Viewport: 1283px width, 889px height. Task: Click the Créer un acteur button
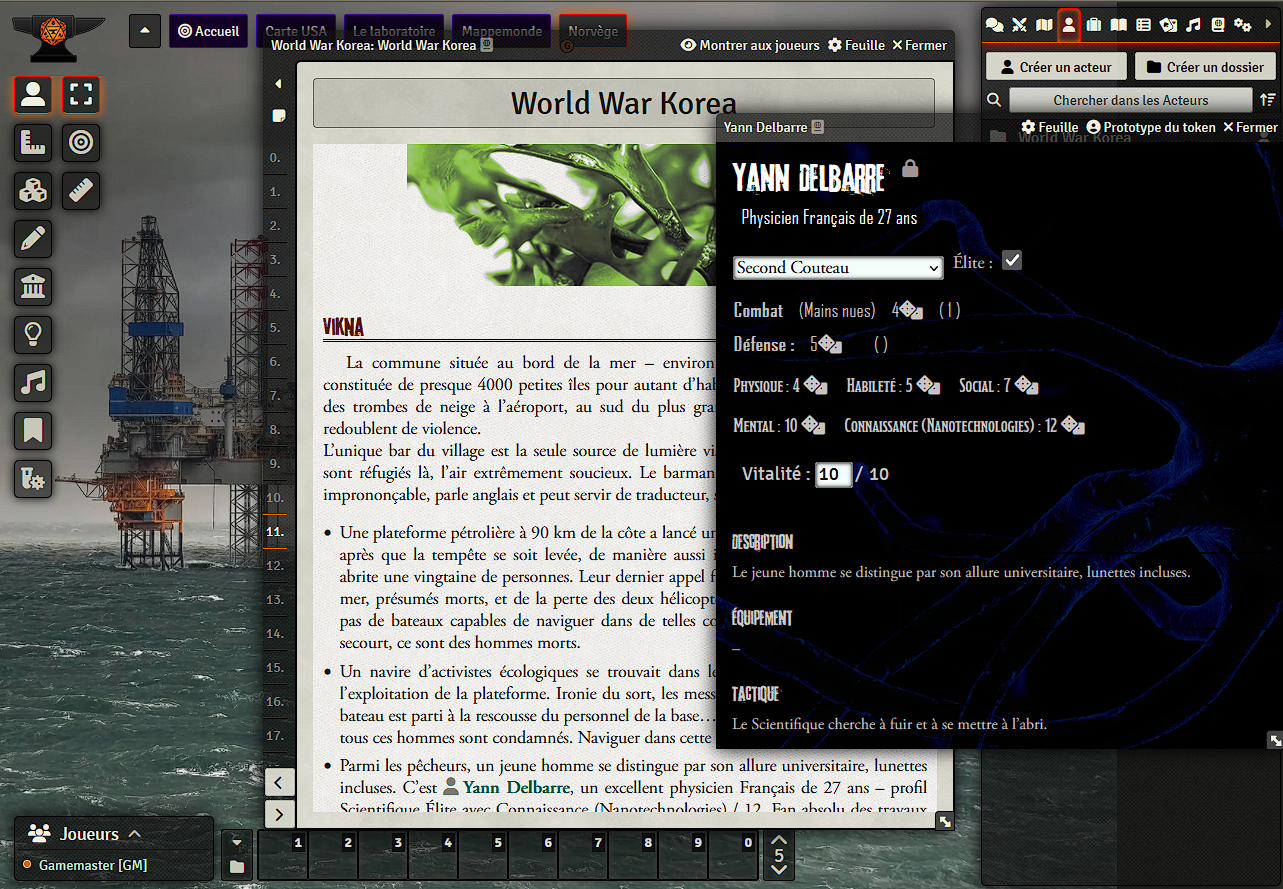point(1055,67)
